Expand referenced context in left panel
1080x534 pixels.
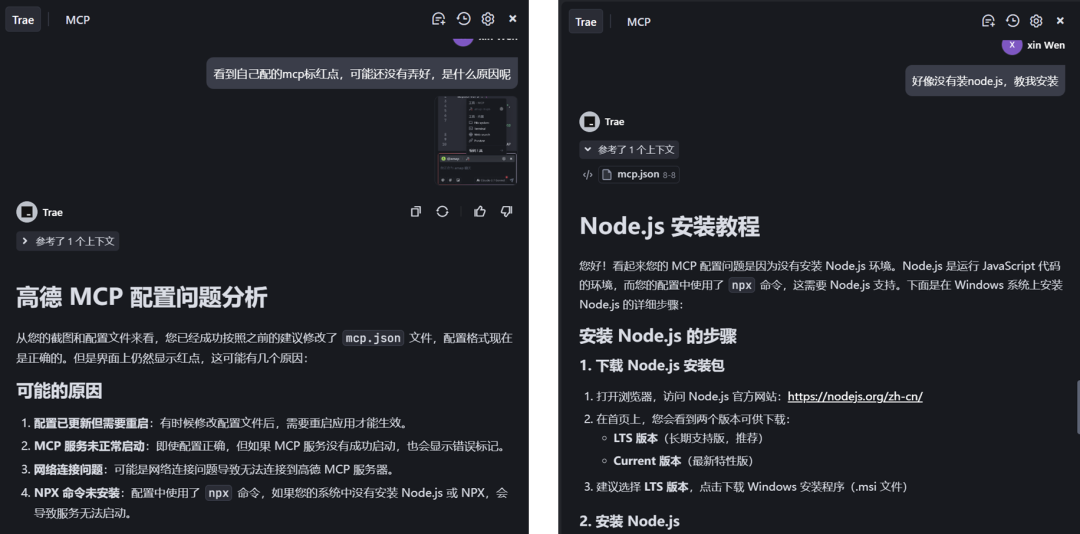(68, 241)
